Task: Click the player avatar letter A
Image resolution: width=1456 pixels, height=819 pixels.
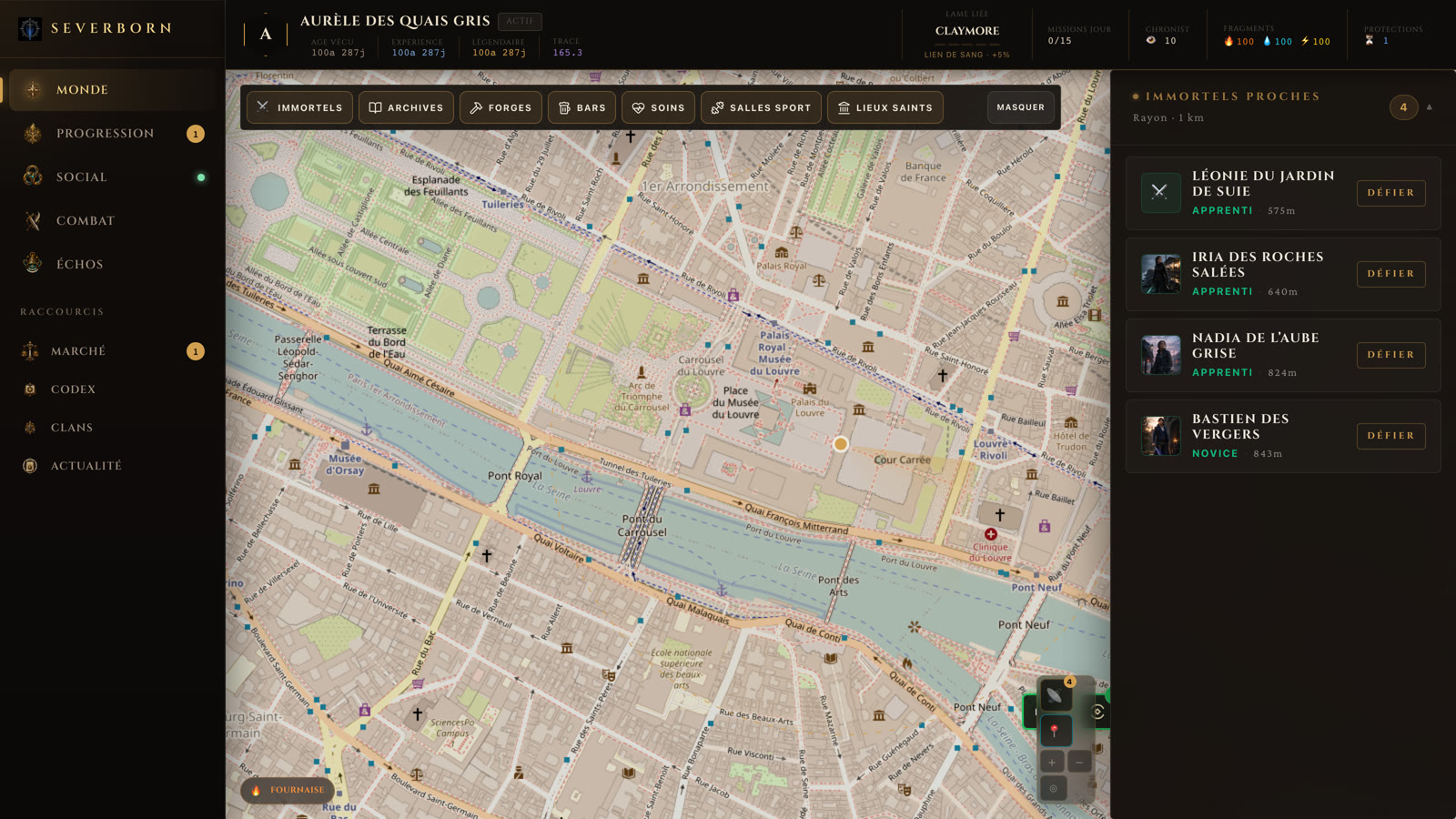Action: pos(266,35)
